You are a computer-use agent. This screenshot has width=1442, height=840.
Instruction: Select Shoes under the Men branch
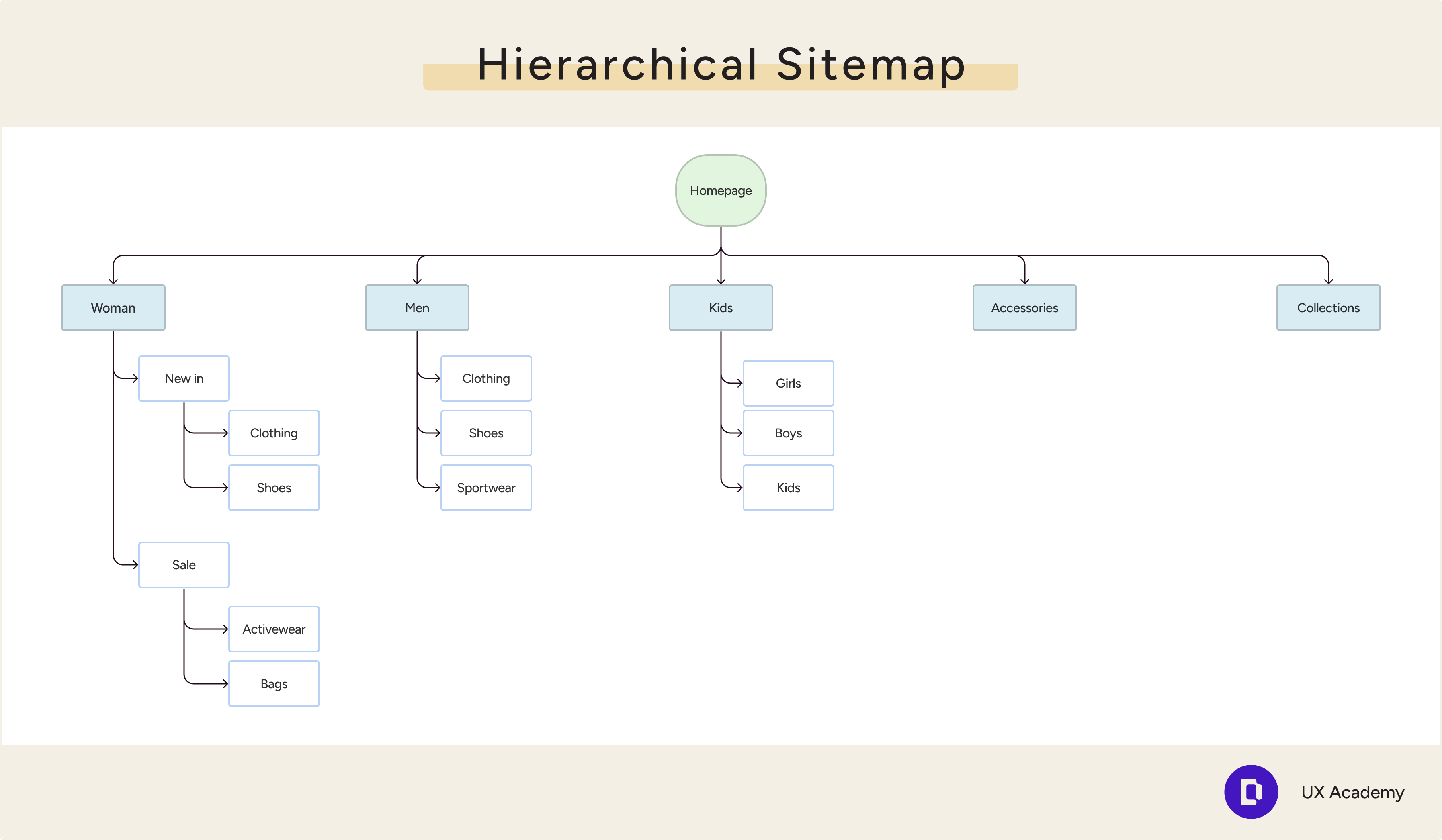point(486,433)
